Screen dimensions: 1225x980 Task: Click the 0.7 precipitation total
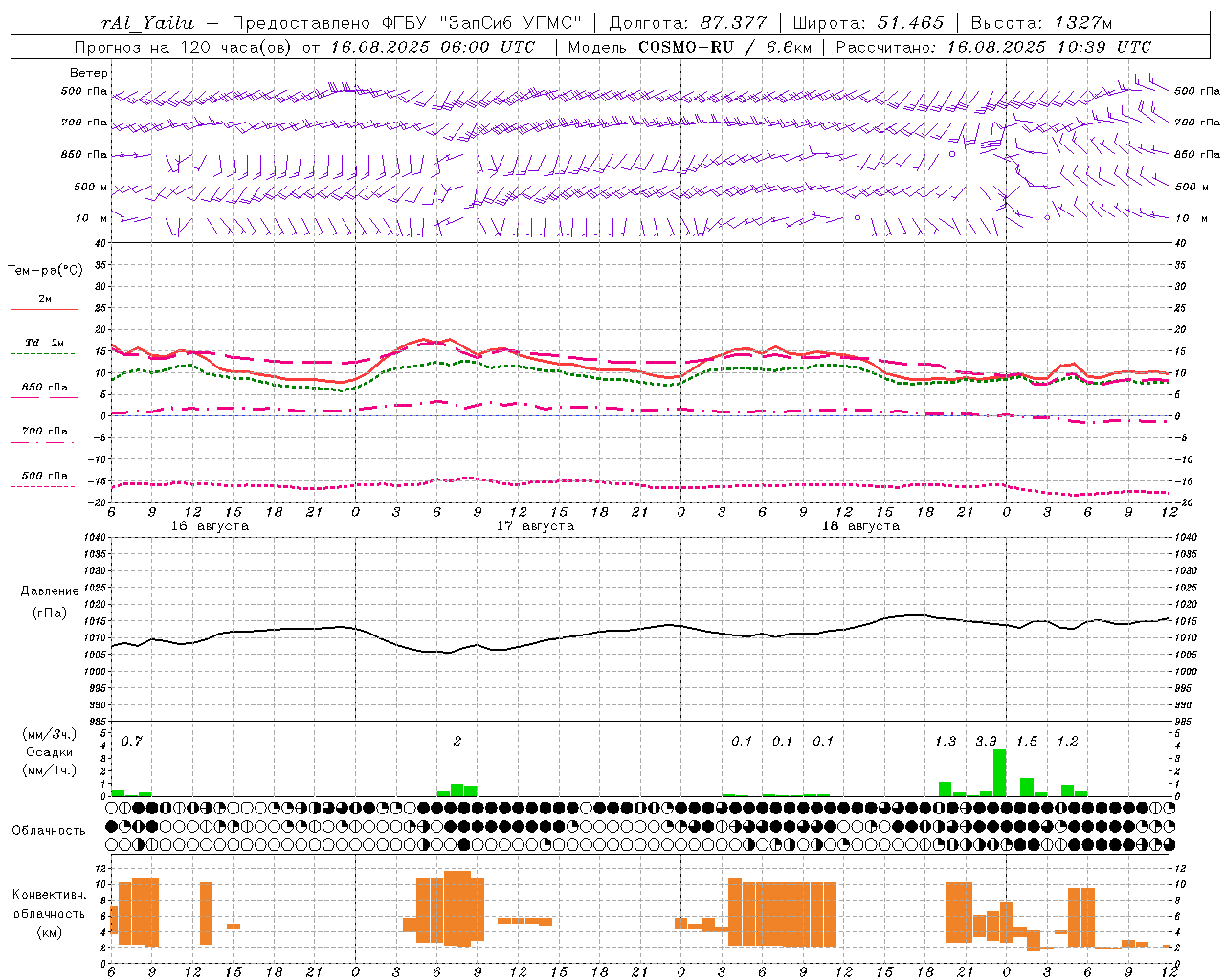131,742
